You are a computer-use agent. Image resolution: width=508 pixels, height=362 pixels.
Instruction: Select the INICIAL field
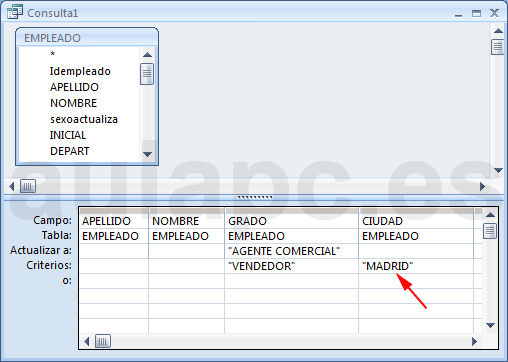pyautogui.click(x=68, y=135)
